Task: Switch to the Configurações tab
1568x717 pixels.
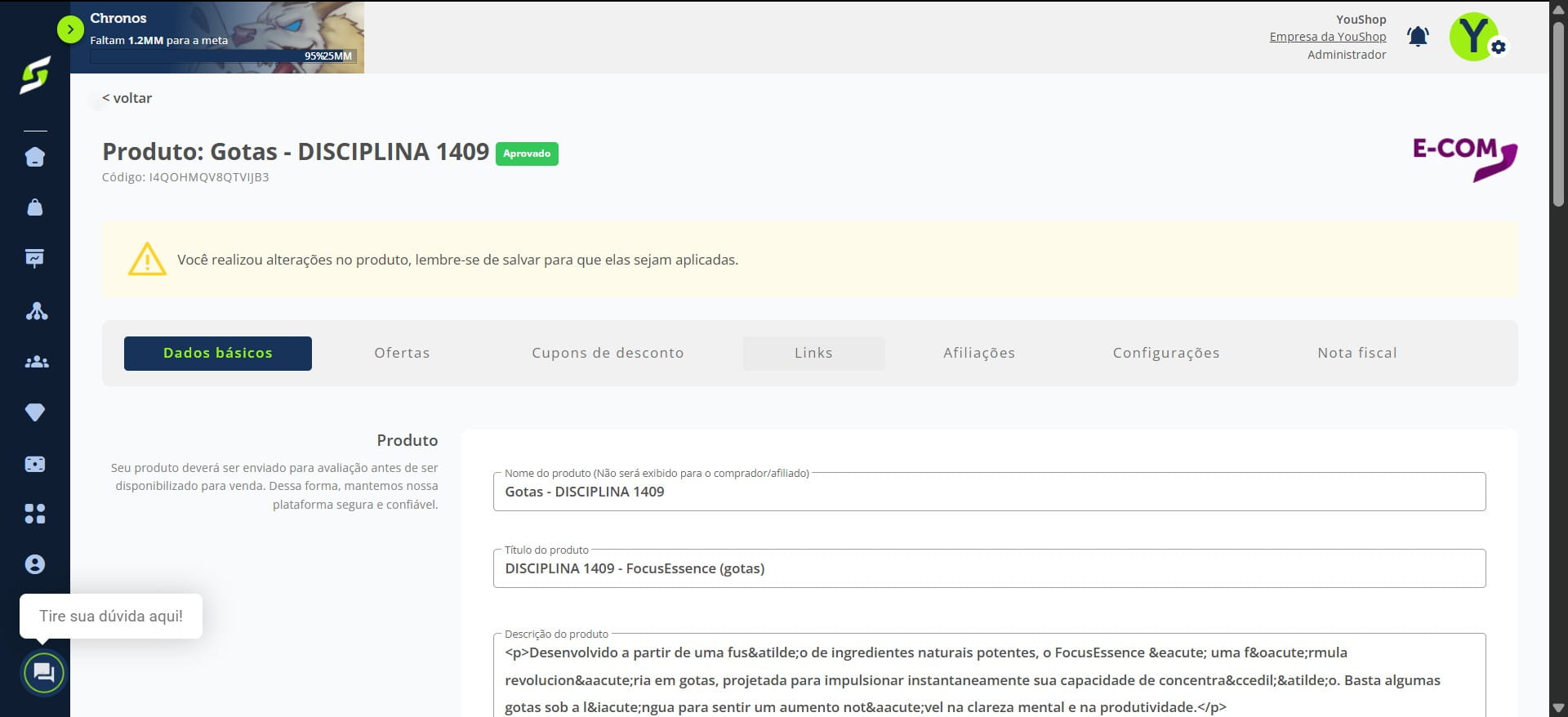Action: coord(1166,353)
